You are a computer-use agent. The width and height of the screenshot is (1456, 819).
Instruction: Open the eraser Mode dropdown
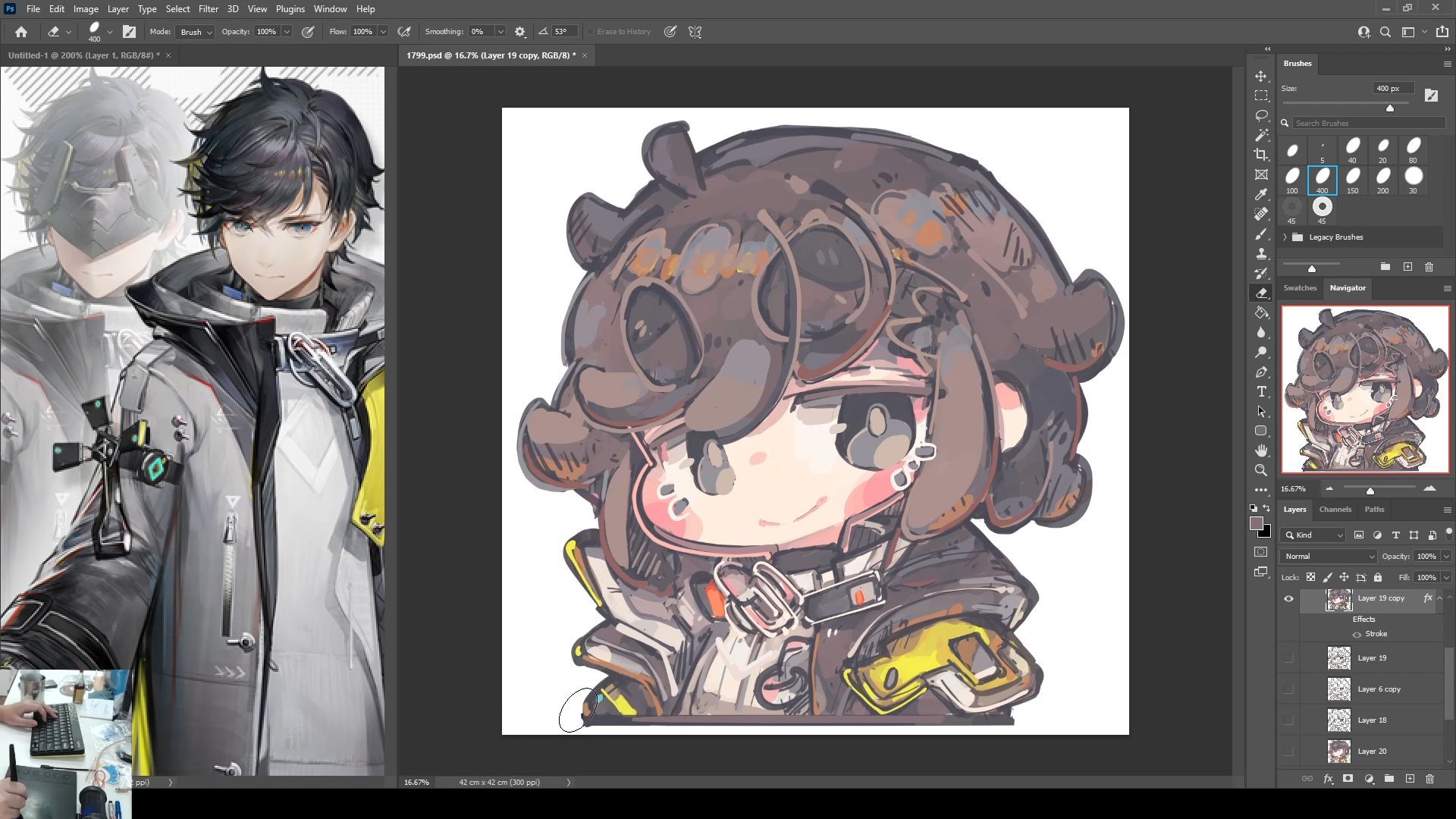[x=195, y=32]
